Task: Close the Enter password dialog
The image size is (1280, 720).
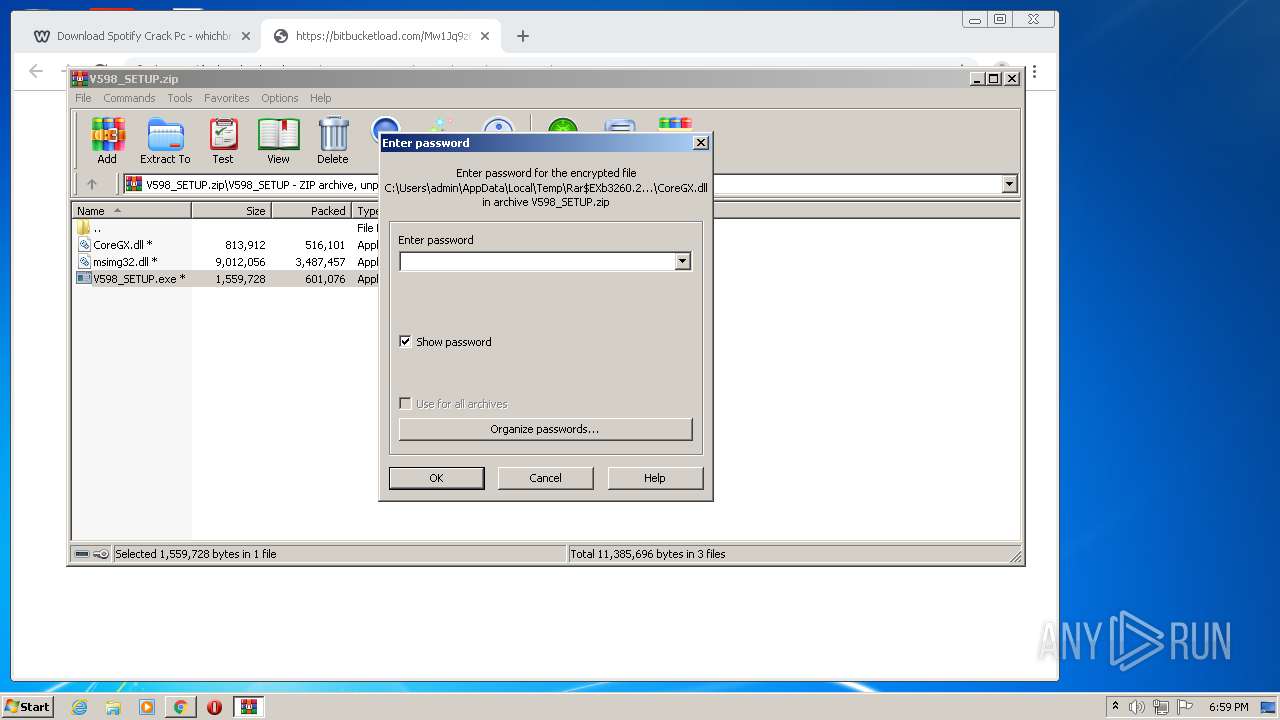Action: [x=701, y=143]
